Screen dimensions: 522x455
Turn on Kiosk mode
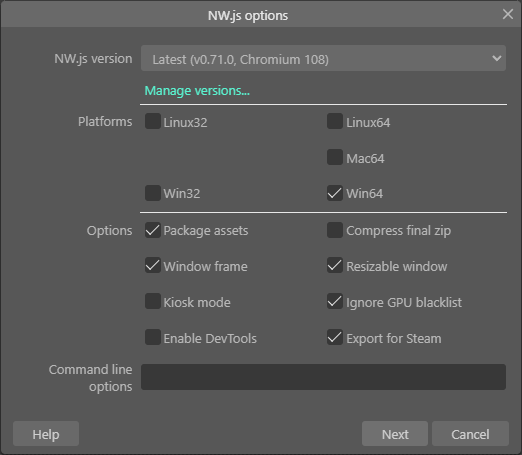coord(153,301)
